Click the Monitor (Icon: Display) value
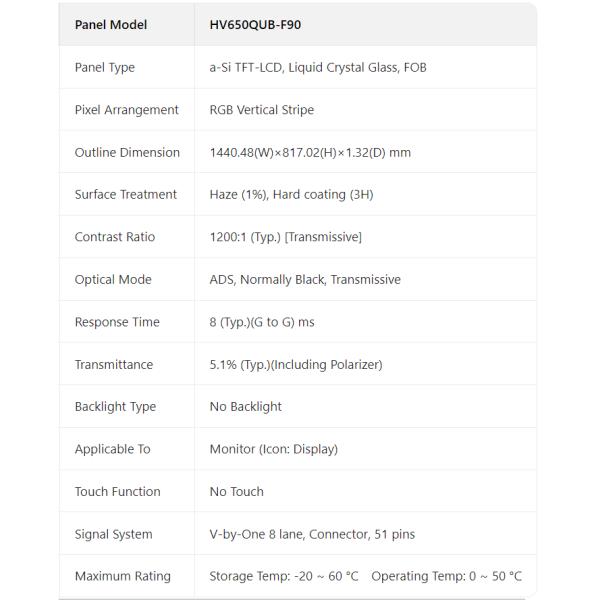This screenshot has width=600, height=600. [274, 449]
